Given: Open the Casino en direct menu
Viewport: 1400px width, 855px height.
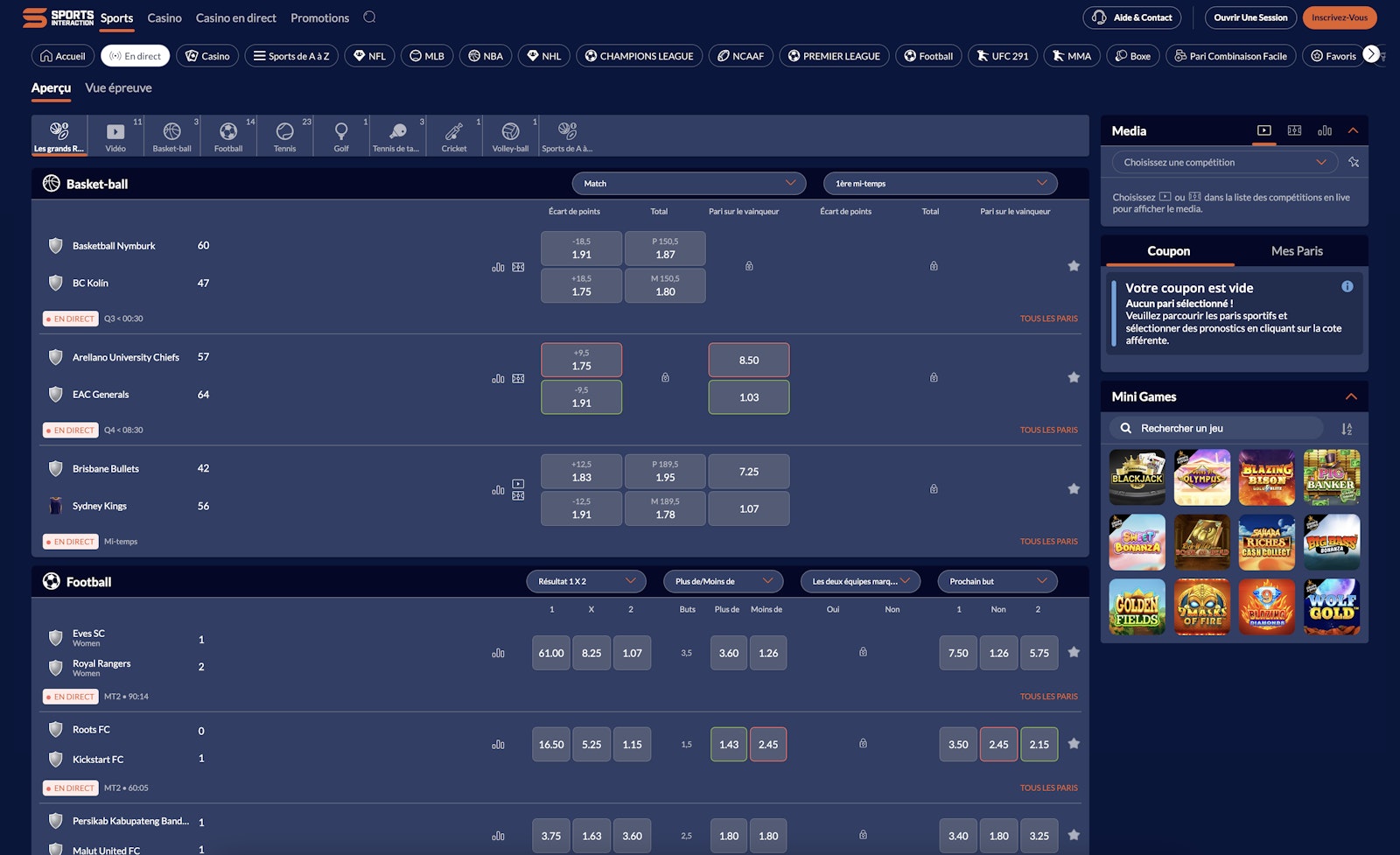Looking at the screenshot, I should (235, 18).
